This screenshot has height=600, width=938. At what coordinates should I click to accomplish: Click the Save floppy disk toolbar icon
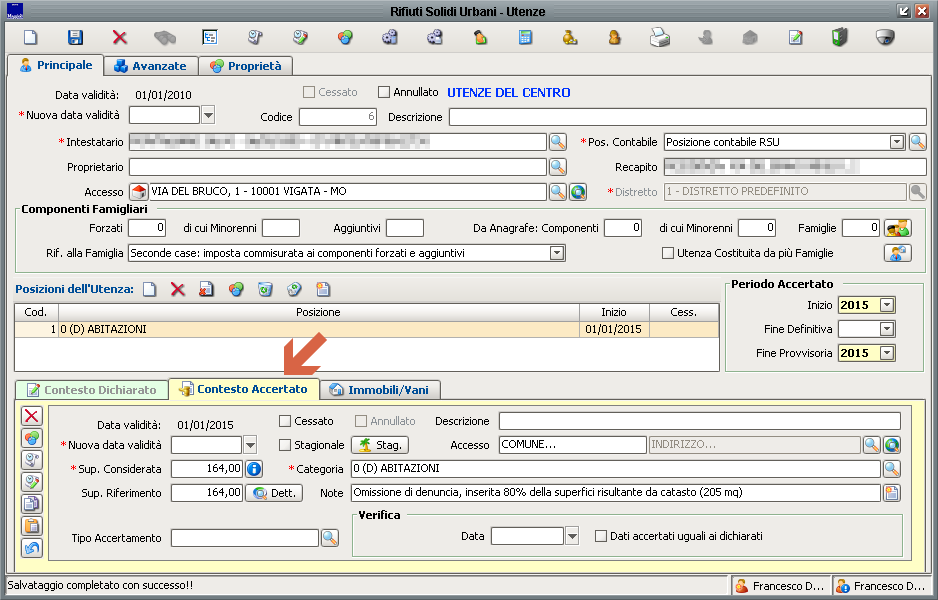tap(75, 38)
